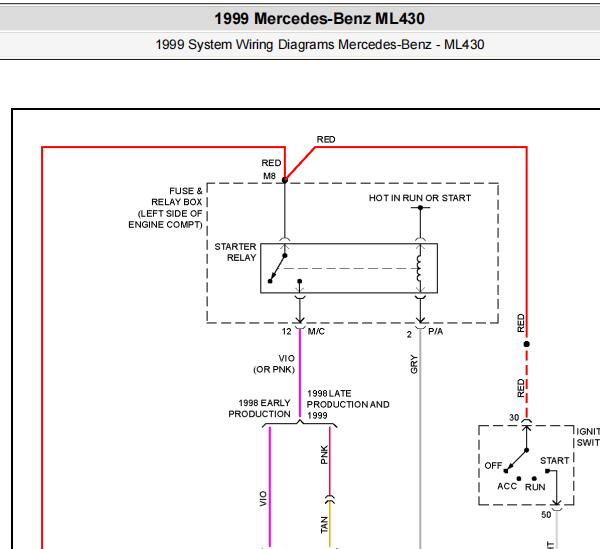Screen dimensions: 600x549
Task: Click the '1998 LATE PRODUCTION AND 1999' note
Action: [x=348, y=404]
